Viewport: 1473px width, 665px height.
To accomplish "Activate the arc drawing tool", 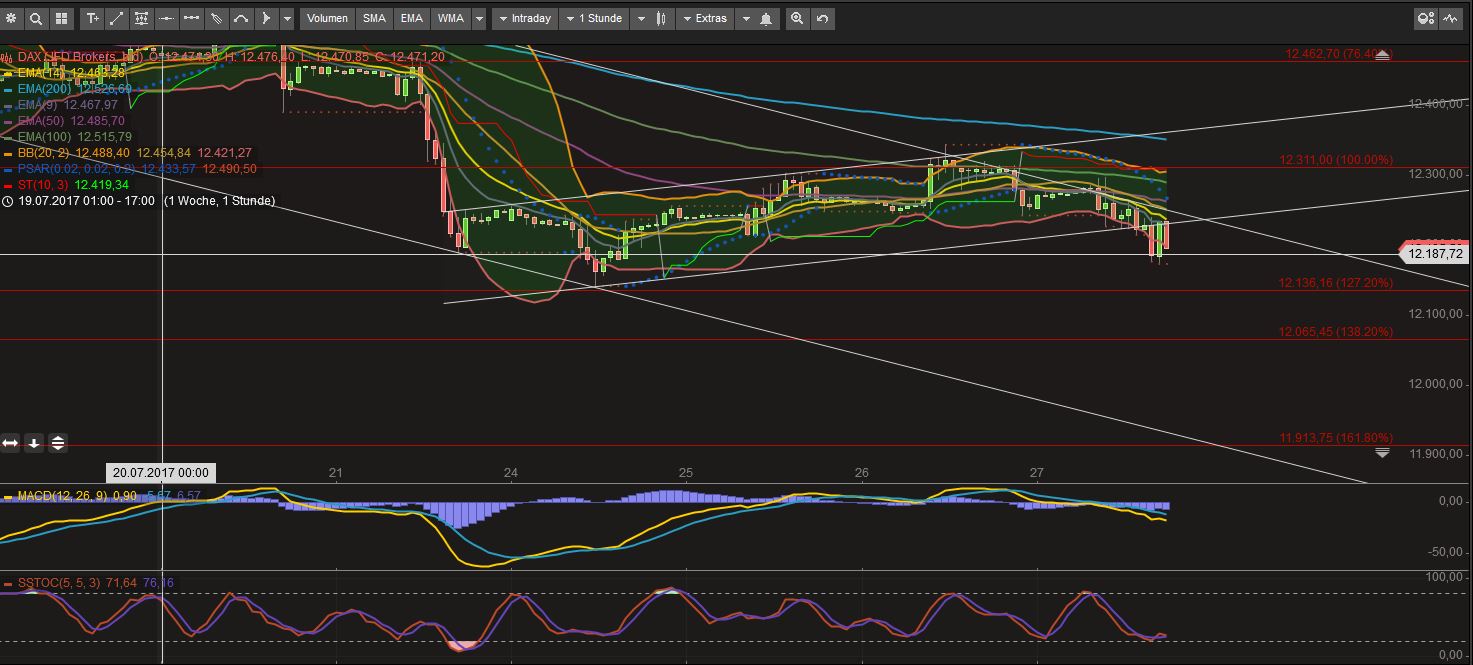I will pyautogui.click(x=241, y=18).
